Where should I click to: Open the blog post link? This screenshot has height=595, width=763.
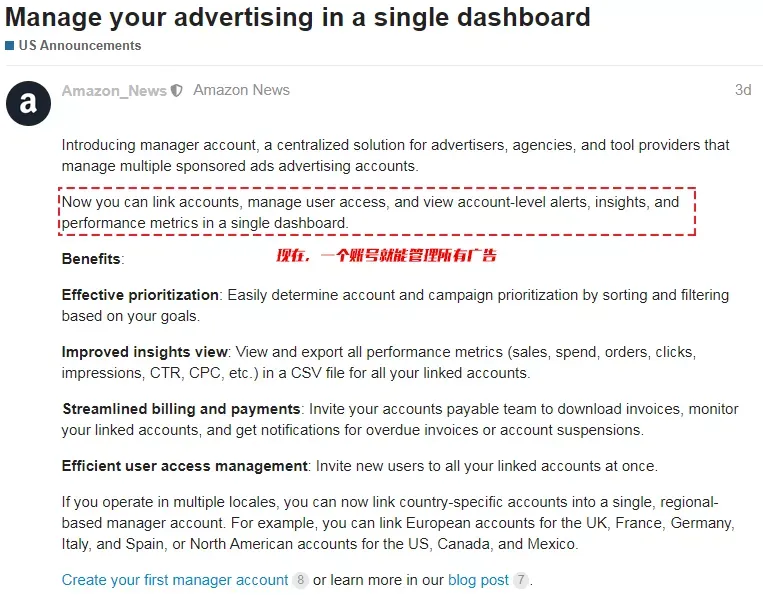click(x=478, y=579)
